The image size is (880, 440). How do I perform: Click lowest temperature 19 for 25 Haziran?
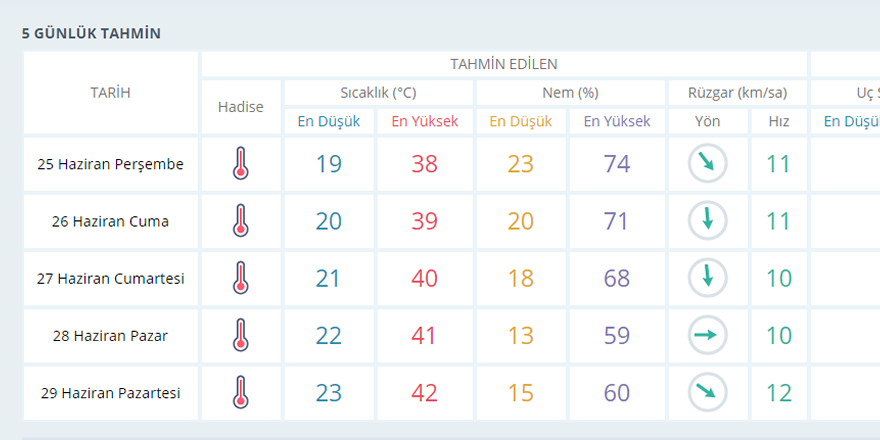click(x=328, y=164)
